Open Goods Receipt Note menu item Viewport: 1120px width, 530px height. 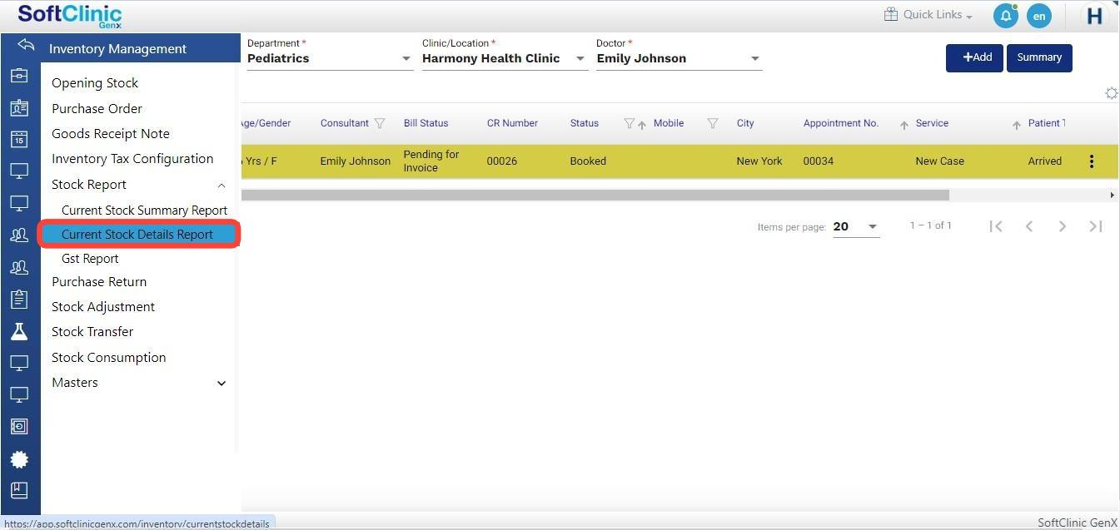111,134
